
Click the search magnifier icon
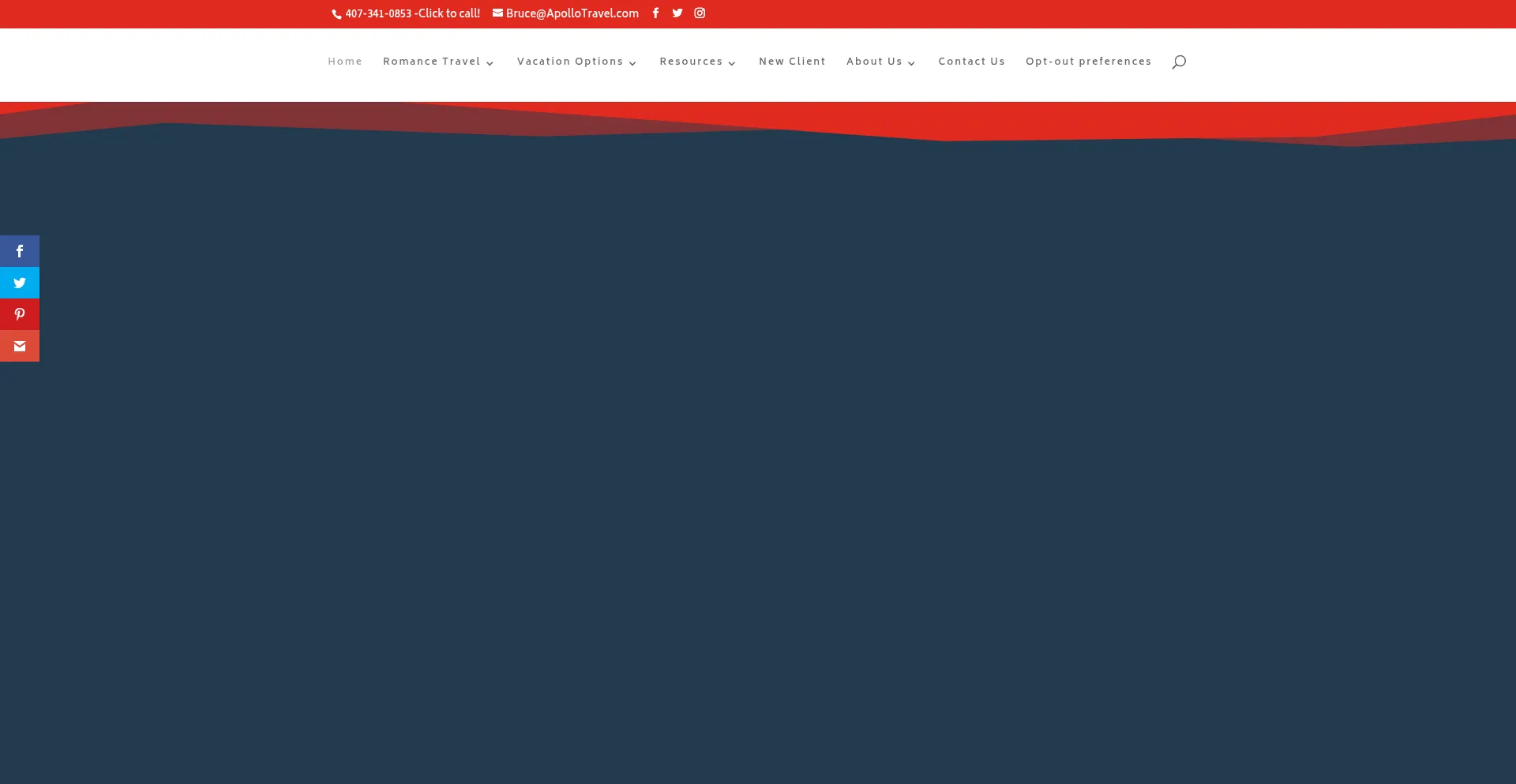[x=1179, y=62]
